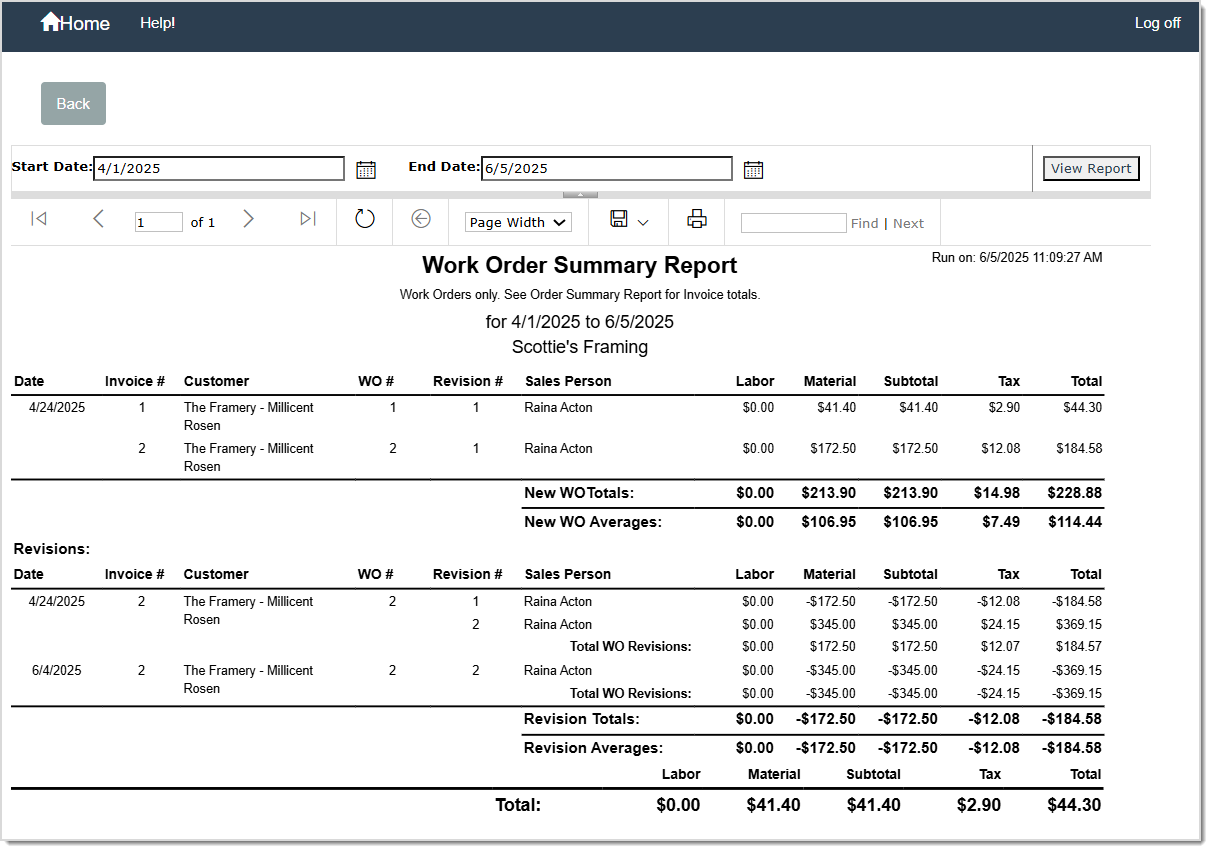This screenshot has width=1211, height=851.
Task: Click inside the report search text box
Action: tap(793, 221)
